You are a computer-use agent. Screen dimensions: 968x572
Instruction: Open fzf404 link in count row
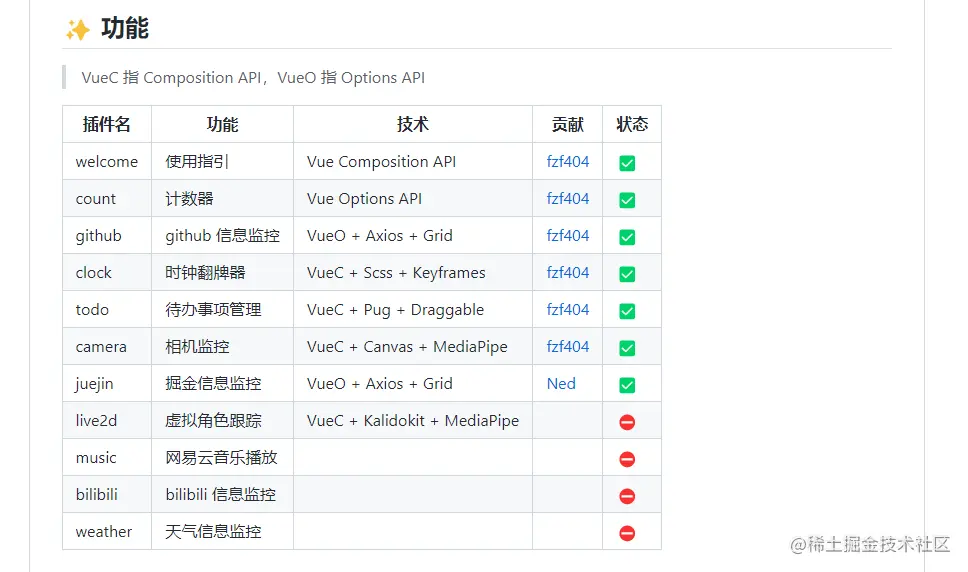point(567,199)
